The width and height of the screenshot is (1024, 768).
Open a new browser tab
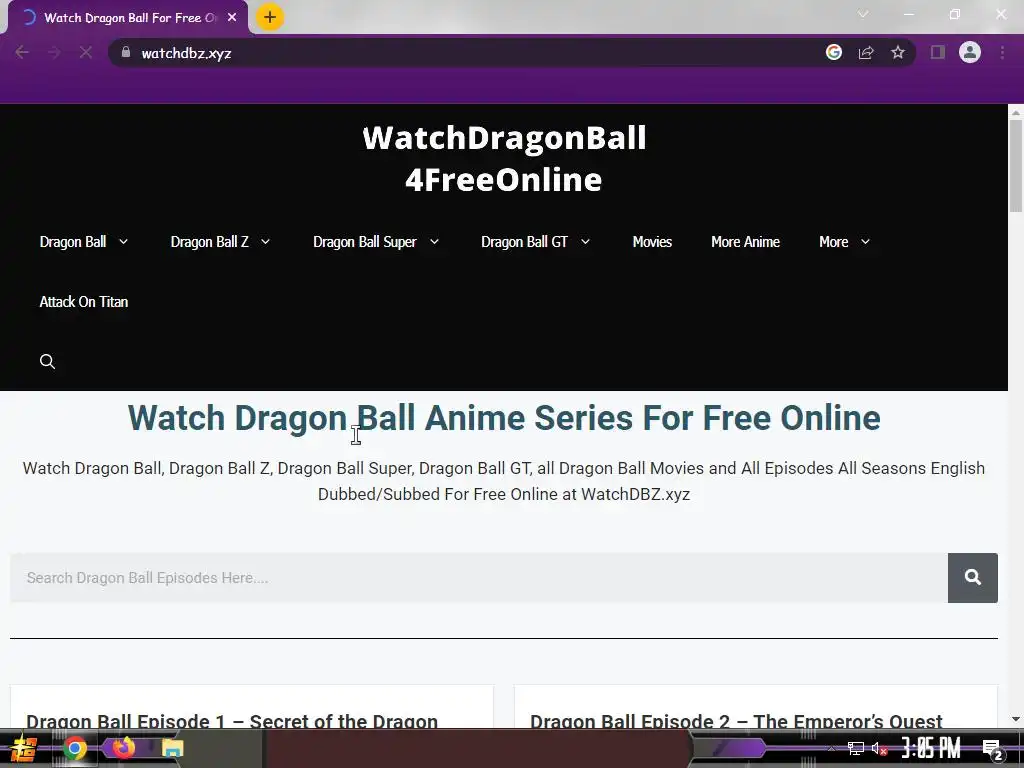click(270, 17)
